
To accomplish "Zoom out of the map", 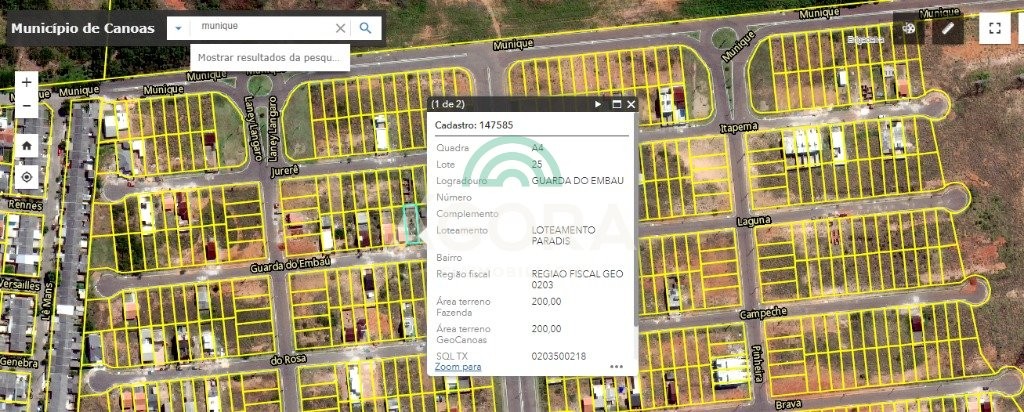I will (x=26, y=106).
